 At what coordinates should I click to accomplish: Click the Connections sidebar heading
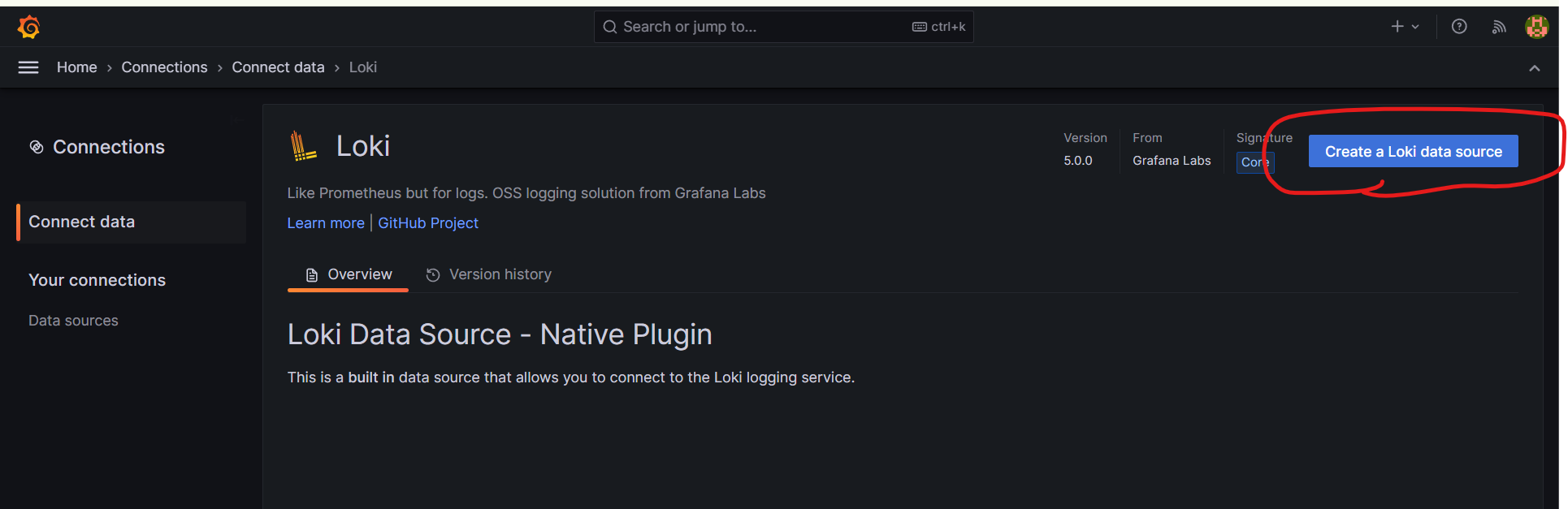point(109,147)
